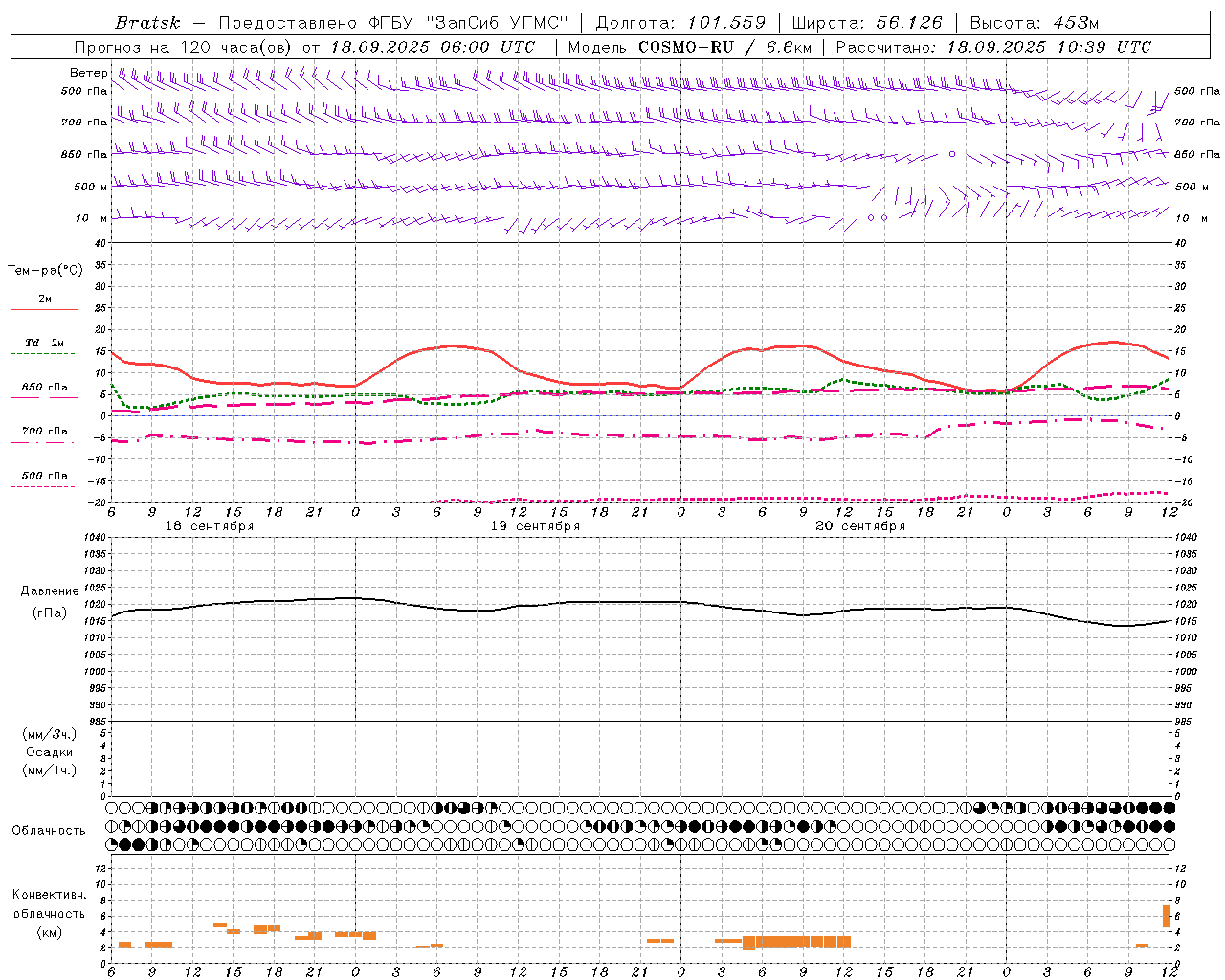Click the computed time Рассчитано: 18.09.2025 10:39 UTC
1225x980 pixels.
click(x=993, y=47)
